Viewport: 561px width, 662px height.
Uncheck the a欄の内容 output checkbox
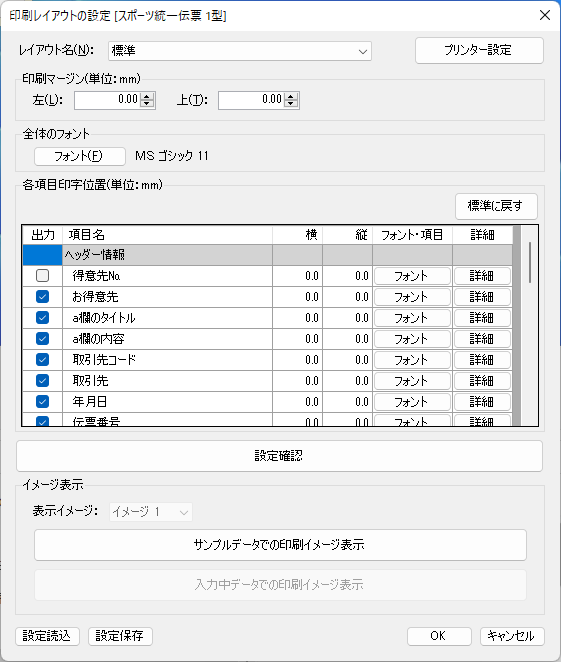[x=42, y=339]
